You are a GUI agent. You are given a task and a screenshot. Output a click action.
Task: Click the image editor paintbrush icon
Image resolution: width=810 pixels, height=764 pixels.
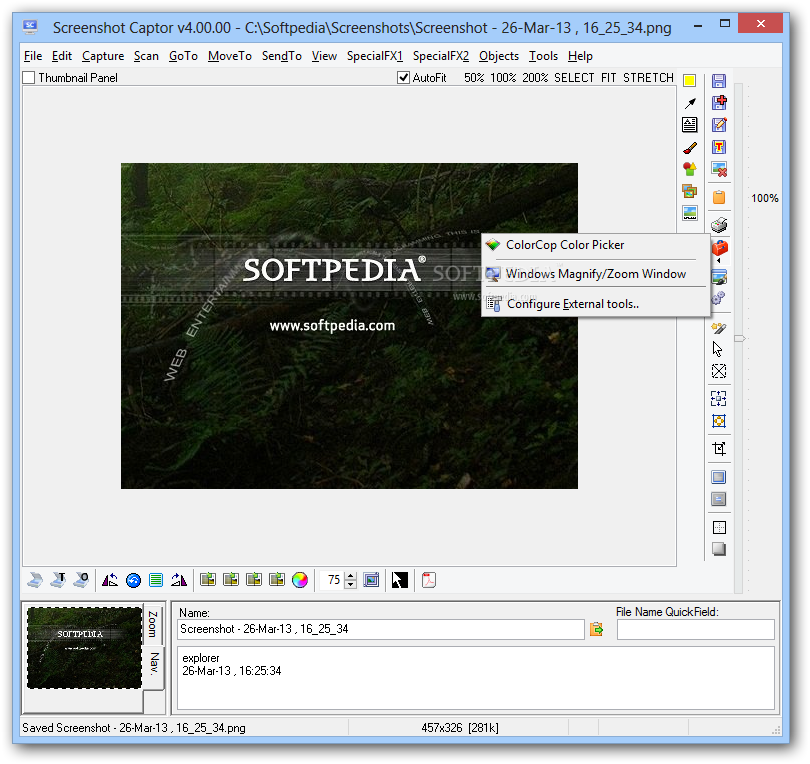[x=719, y=277]
